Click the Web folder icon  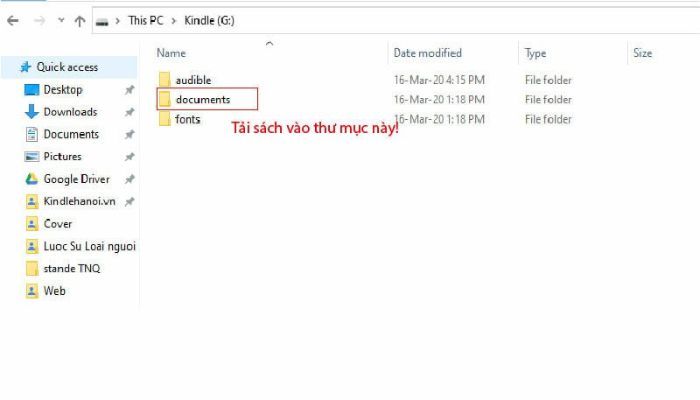coord(32,291)
